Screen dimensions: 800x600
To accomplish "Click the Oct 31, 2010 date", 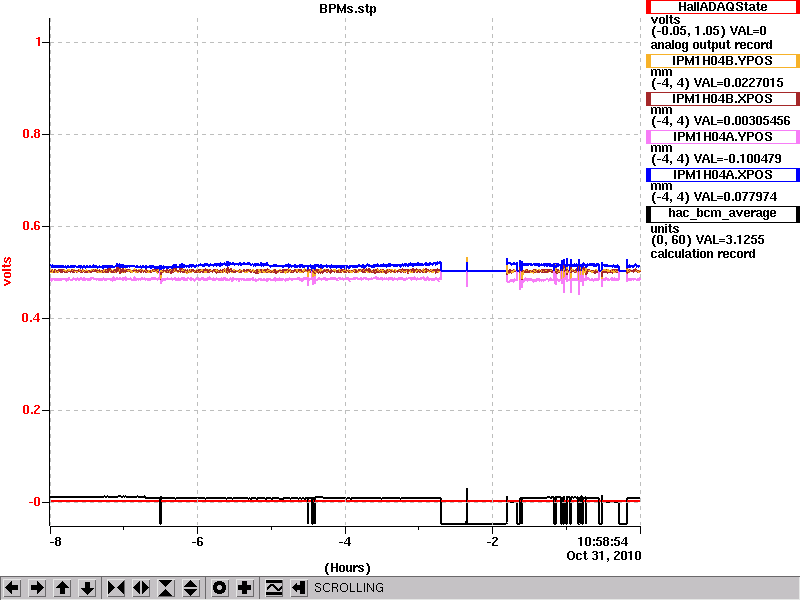I will [x=604, y=556].
